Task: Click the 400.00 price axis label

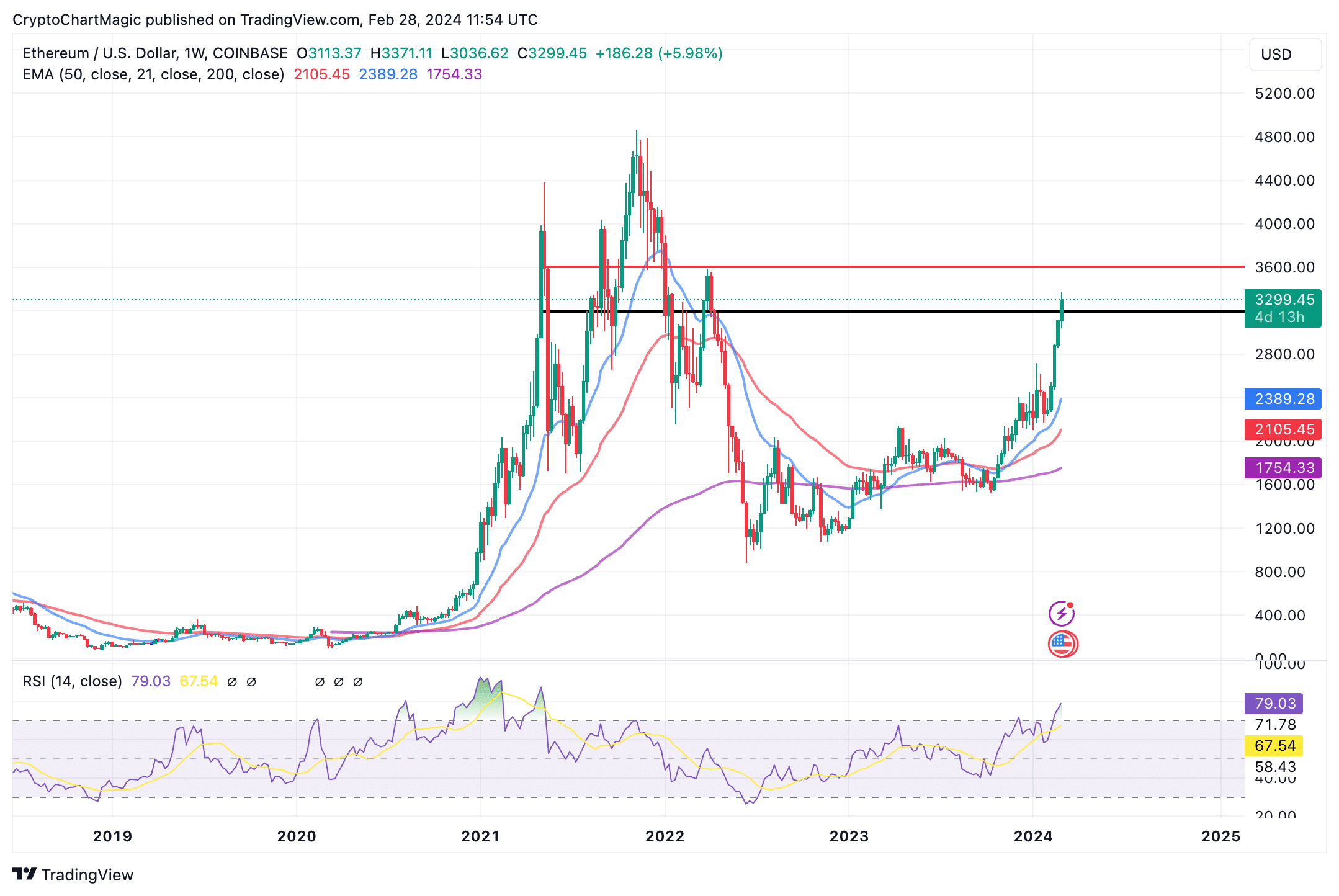Action: tap(1279, 616)
